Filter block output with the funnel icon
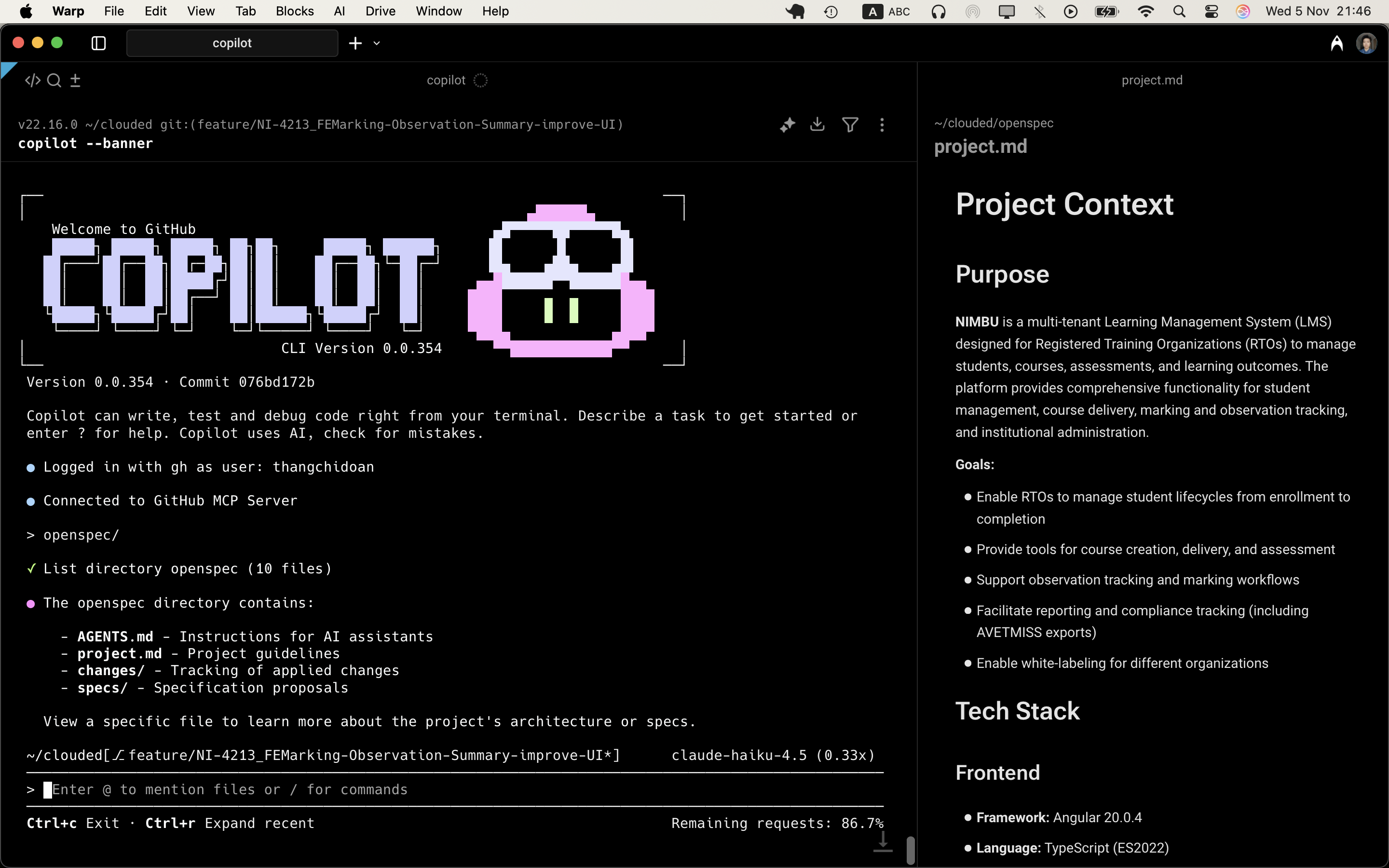The width and height of the screenshot is (1389, 868). (850, 124)
